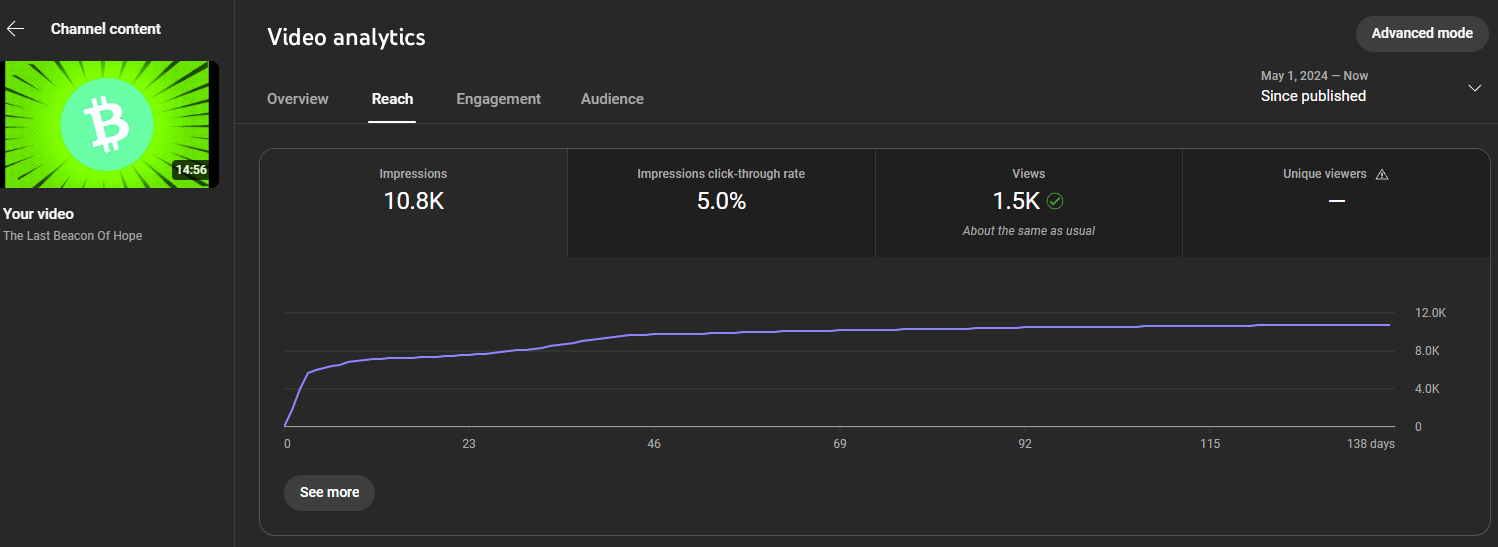Viewport: 1498px width, 547px height.
Task: Switch to the Overview tab
Action: pos(298,99)
